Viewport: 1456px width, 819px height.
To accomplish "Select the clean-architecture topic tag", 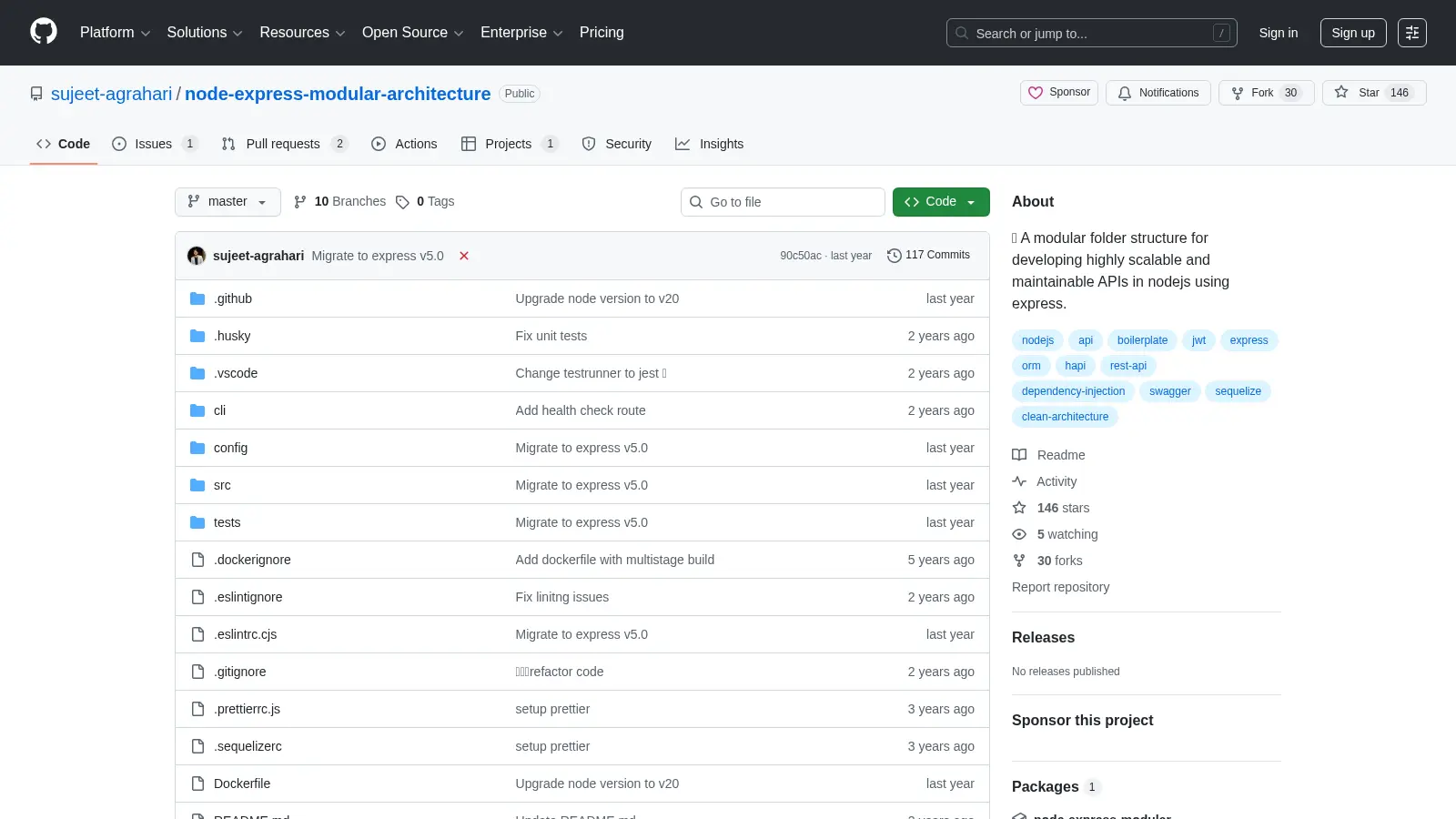I will pyautogui.click(x=1065, y=417).
